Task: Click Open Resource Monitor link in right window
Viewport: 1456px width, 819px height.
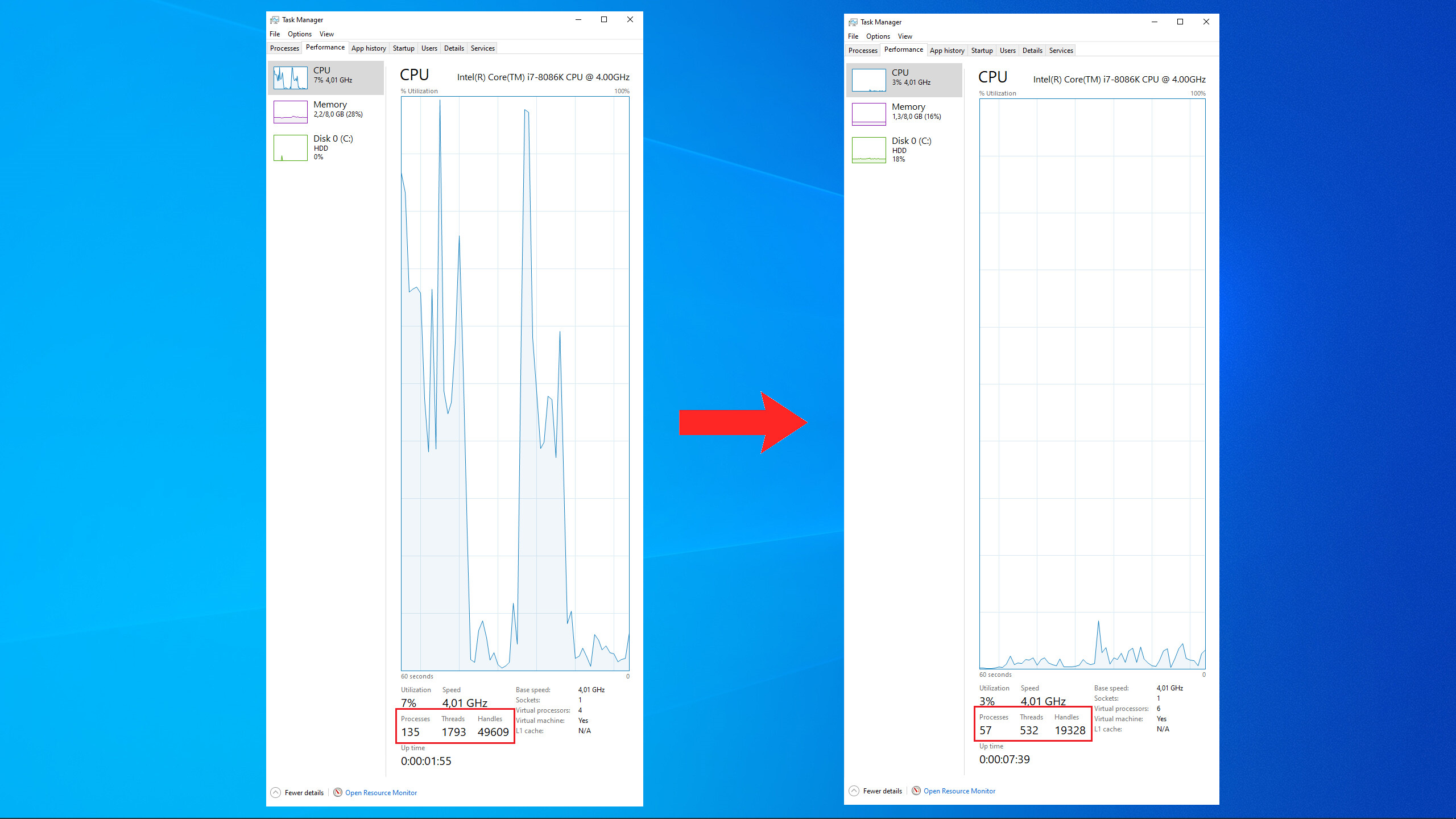Action: [959, 791]
